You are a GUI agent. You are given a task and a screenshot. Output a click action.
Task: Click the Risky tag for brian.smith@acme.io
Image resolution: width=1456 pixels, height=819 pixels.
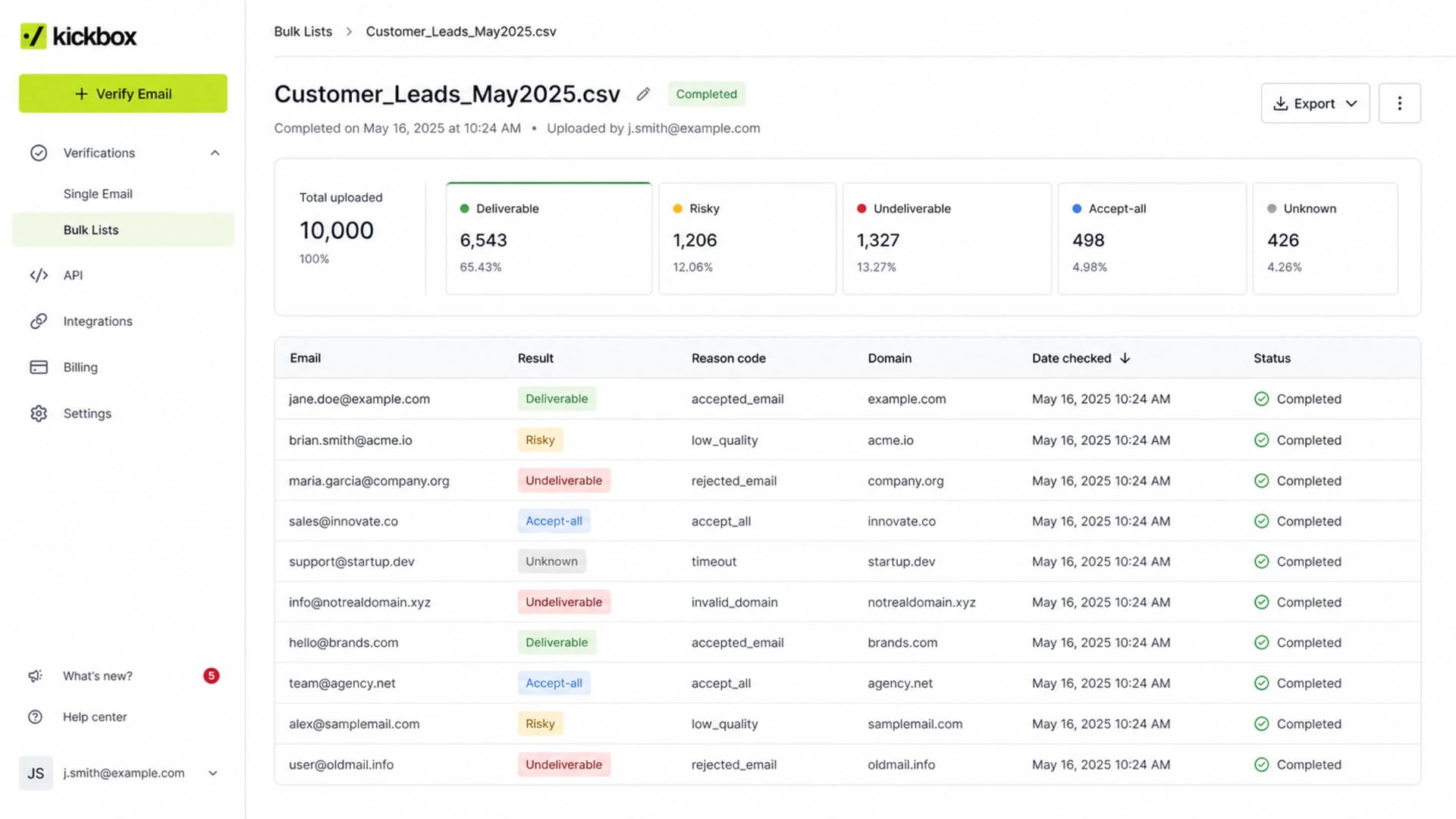540,440
